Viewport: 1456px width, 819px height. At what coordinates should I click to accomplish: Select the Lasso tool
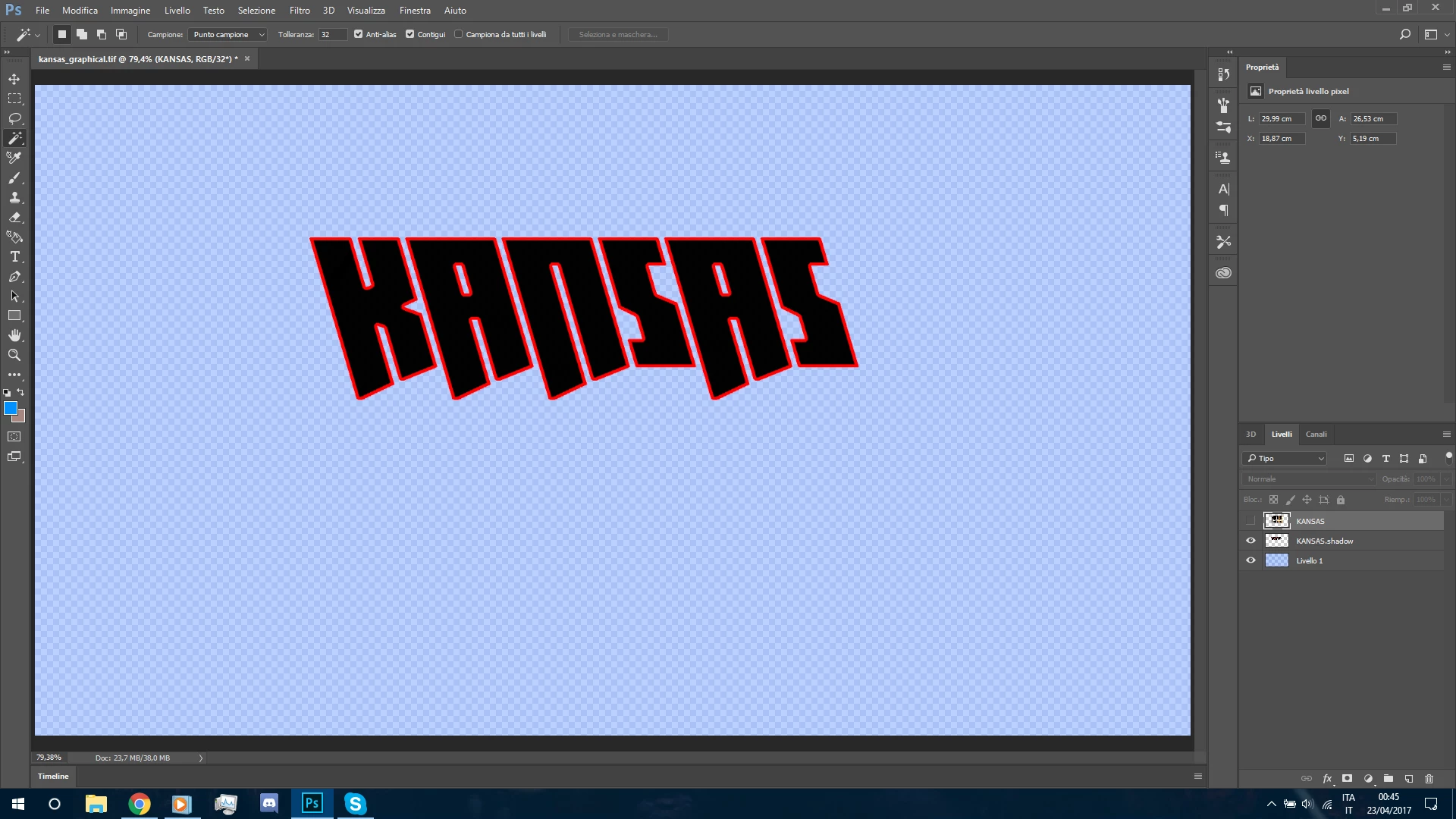click(x=14, y=118)
